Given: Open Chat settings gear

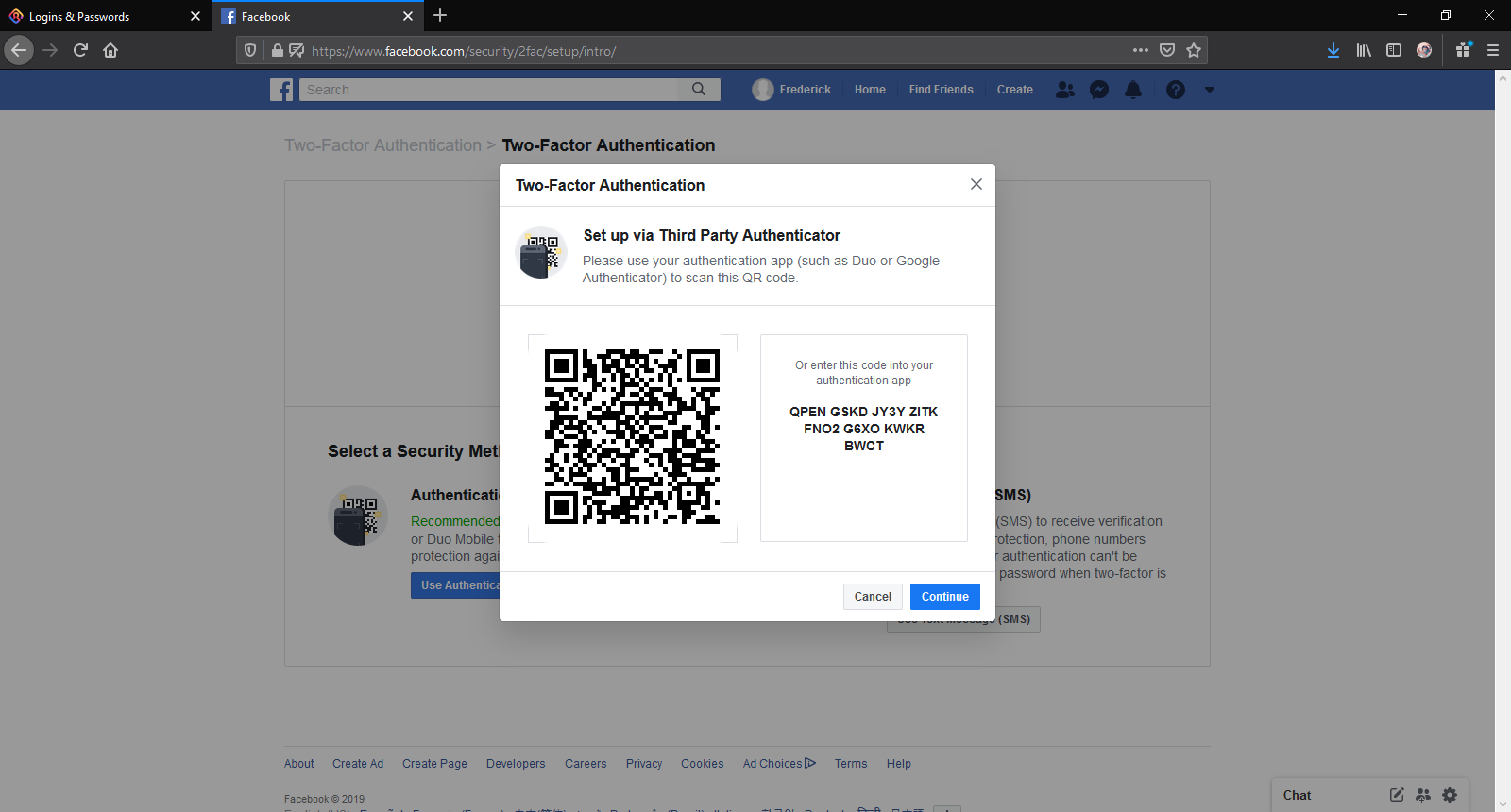Looking at the screenshot, I should pyautogui.click(x=1450, y=795).
